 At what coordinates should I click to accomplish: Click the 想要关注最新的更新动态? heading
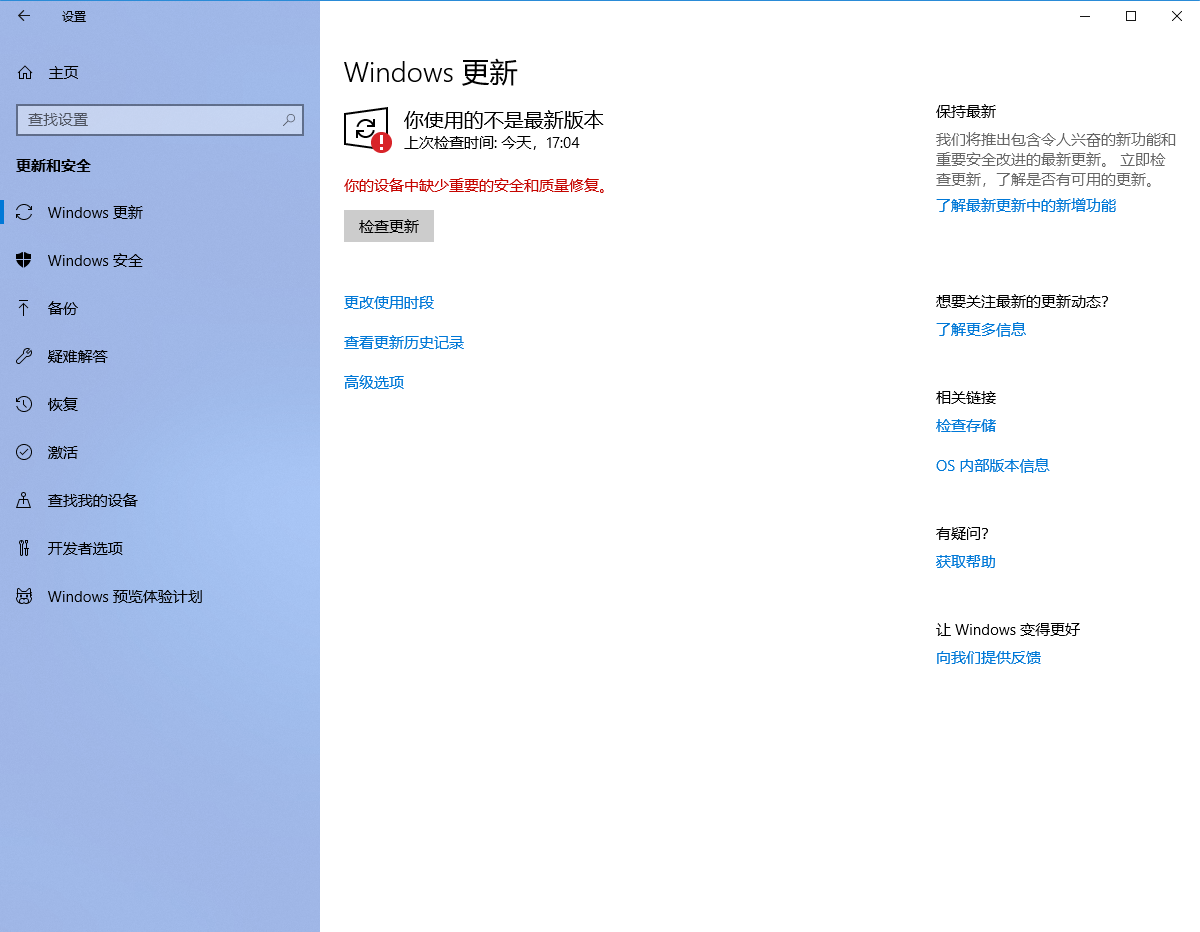[1022, 301]
